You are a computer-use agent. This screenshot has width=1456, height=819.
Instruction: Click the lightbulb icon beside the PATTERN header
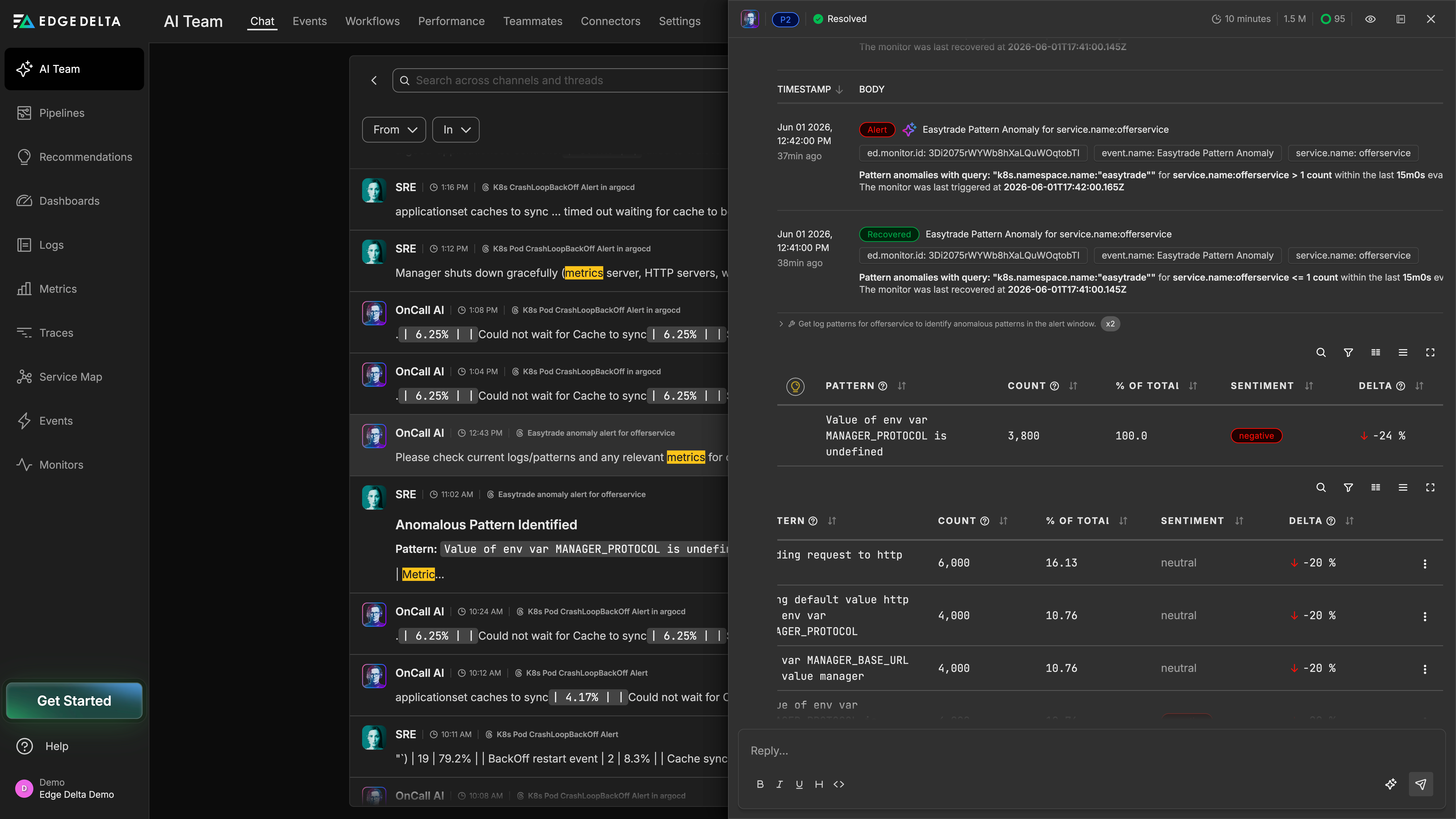795,387
